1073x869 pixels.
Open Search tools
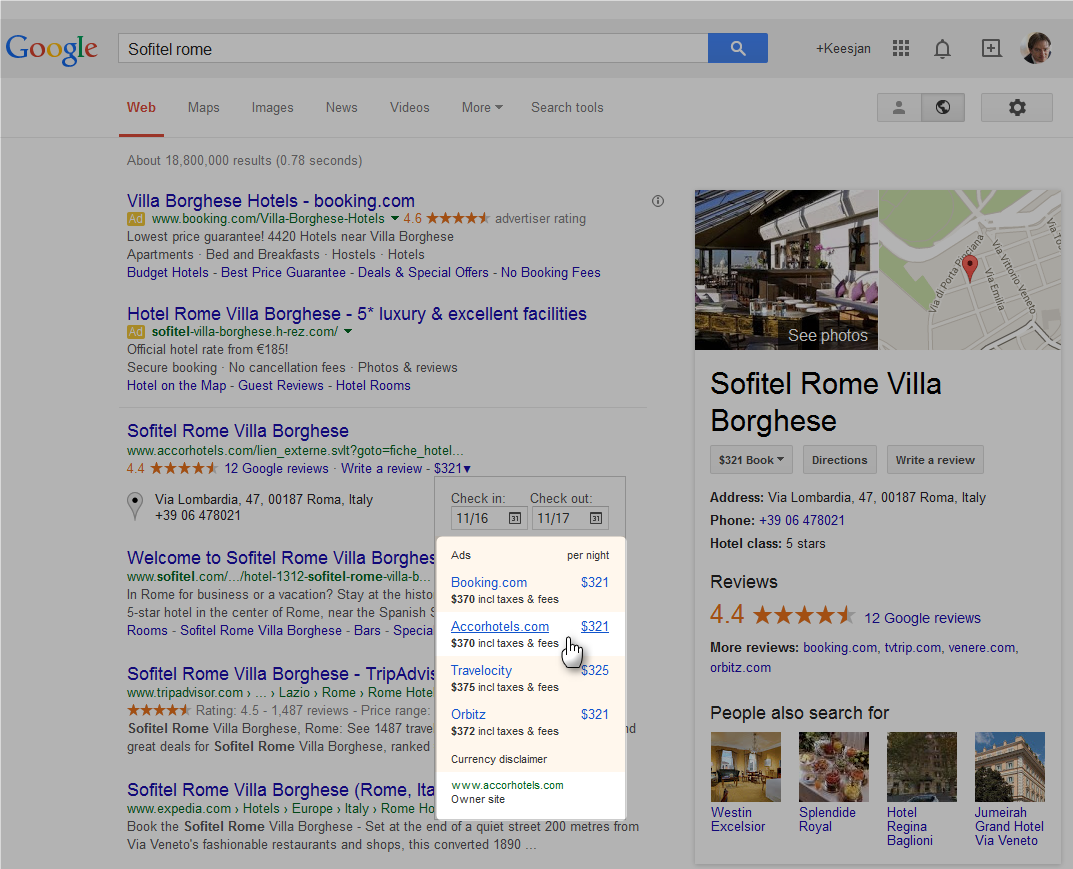pos(567,107)
